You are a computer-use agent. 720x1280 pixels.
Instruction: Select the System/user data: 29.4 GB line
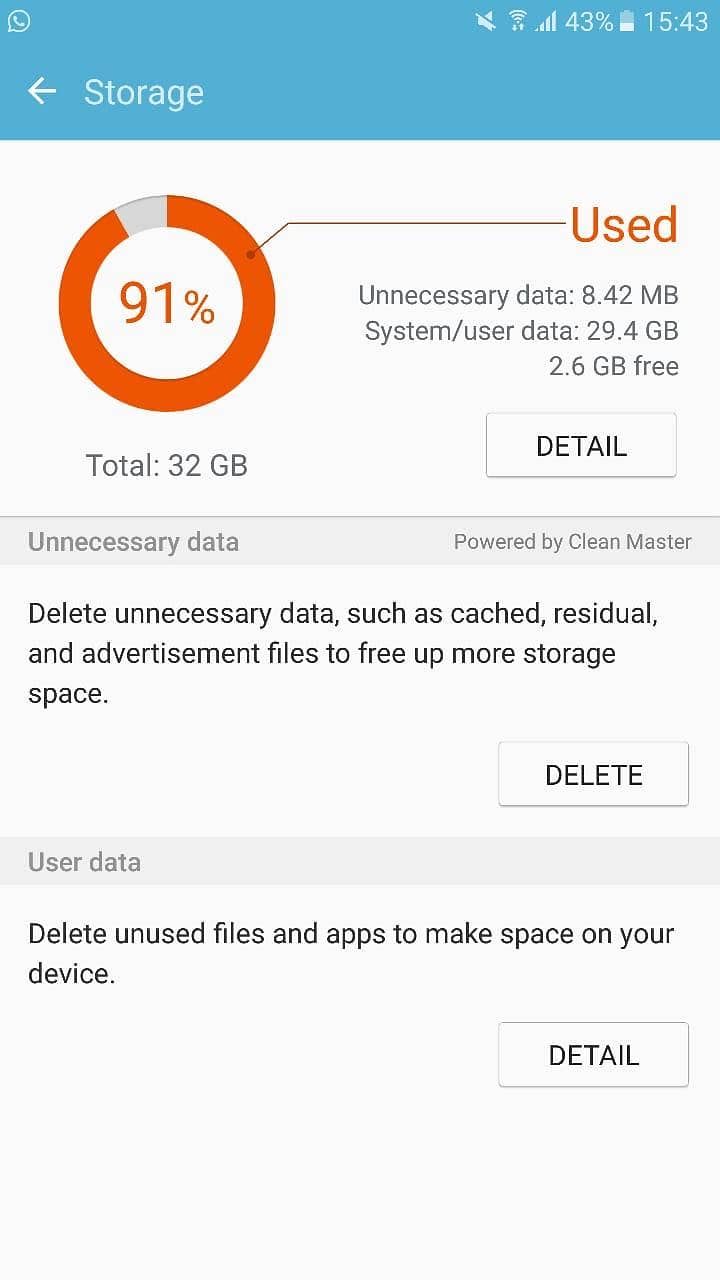[521, 331]
